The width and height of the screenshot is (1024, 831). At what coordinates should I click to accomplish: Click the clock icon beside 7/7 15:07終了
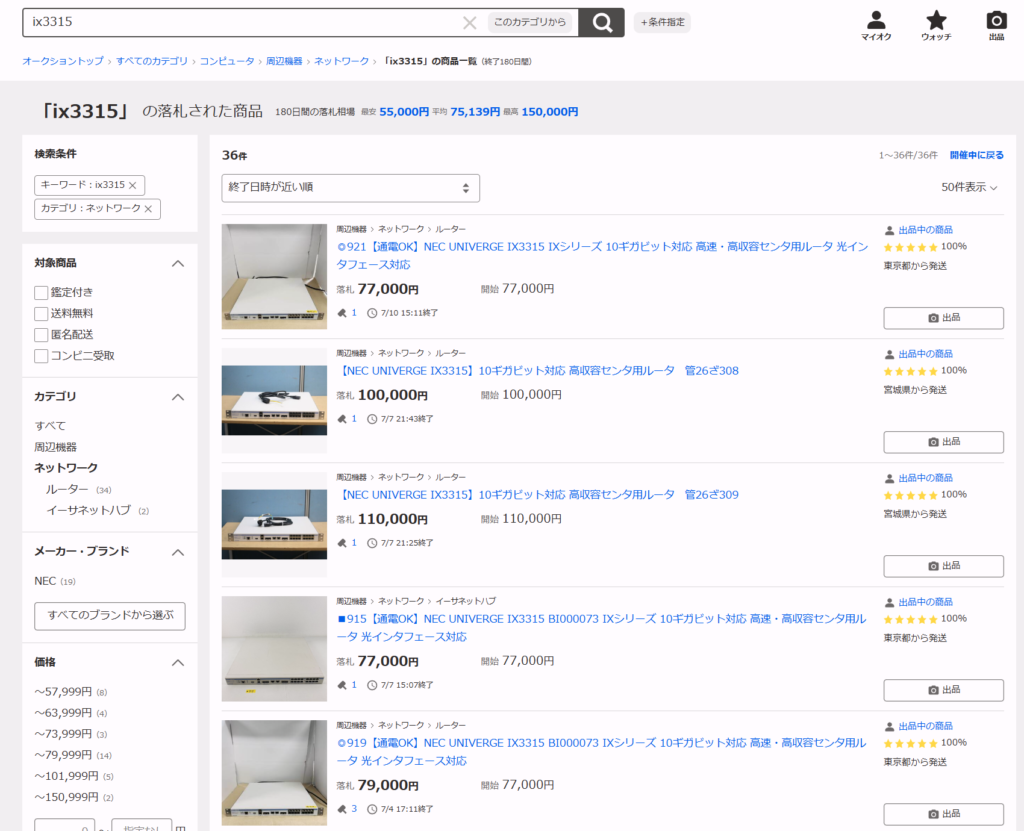372,685
